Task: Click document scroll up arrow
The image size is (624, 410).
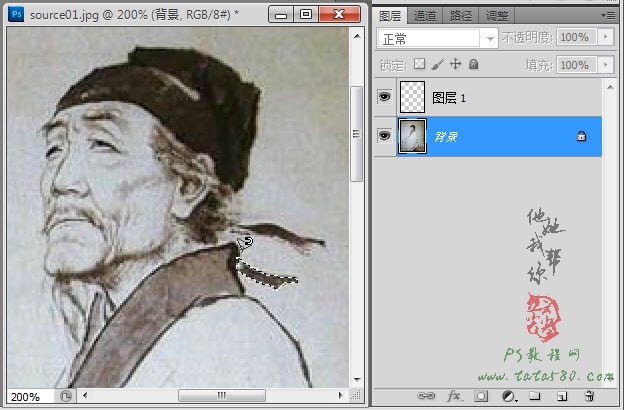Action: (x=357, y=36)
